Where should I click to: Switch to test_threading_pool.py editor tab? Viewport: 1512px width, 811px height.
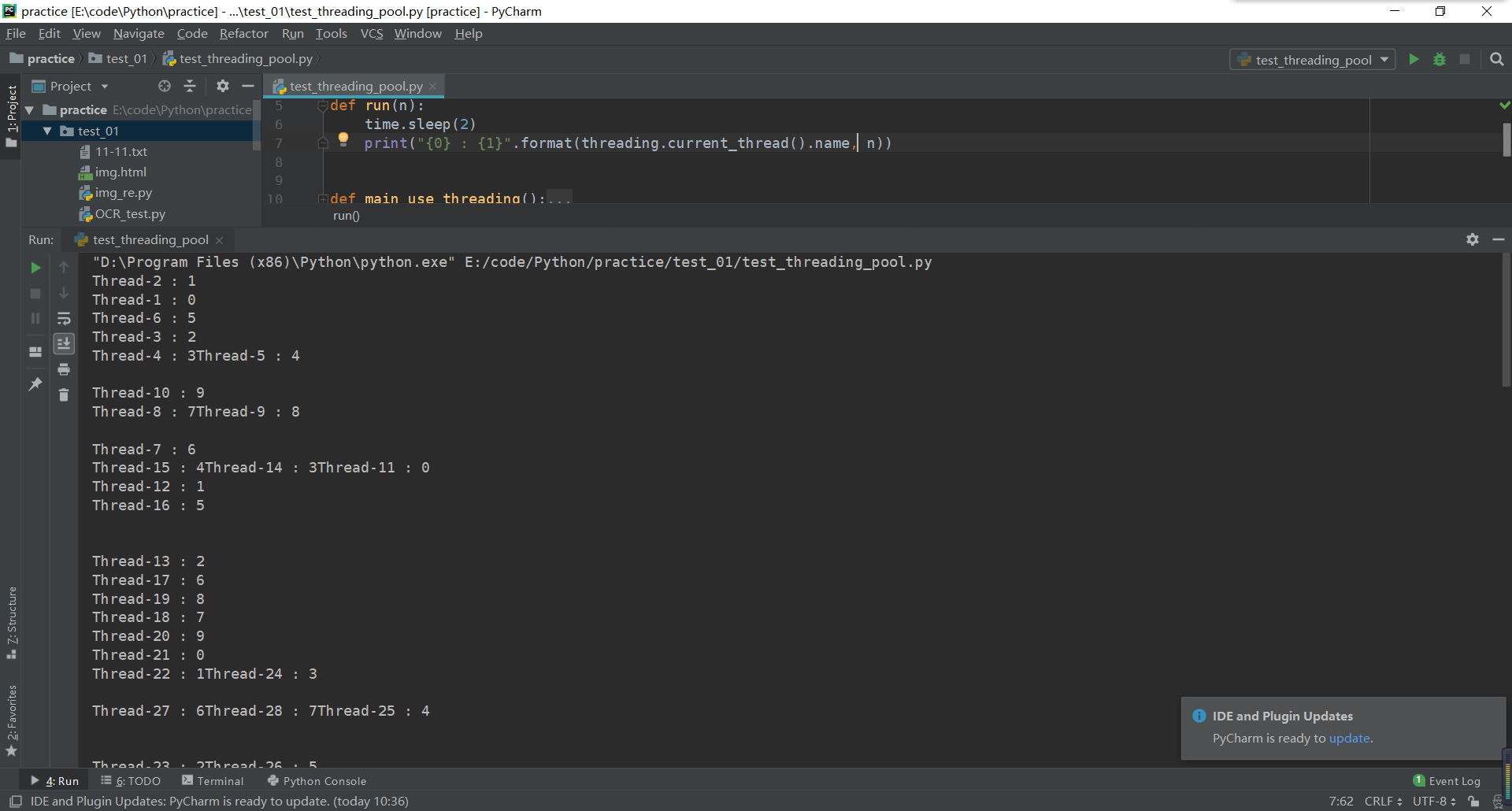355,86
